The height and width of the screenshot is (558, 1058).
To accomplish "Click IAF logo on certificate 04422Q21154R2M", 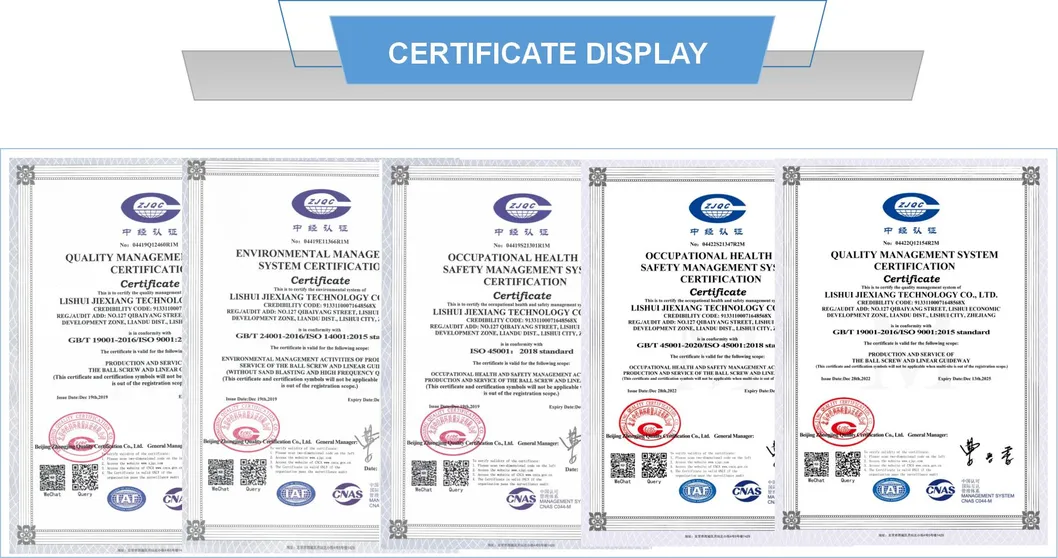I will click(891, 490).
